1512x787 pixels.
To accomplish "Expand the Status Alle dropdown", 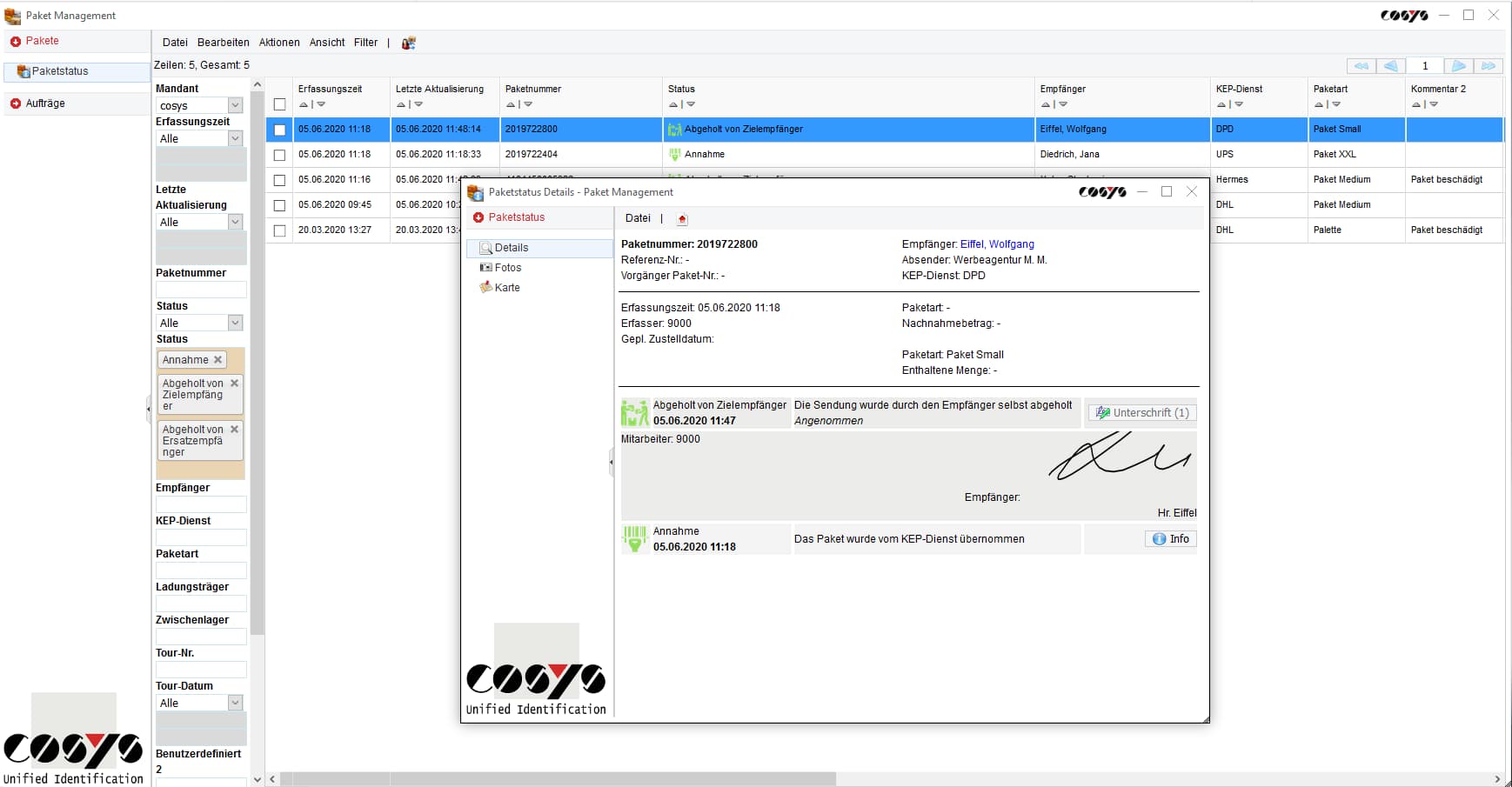I will [x=235, y=323].
